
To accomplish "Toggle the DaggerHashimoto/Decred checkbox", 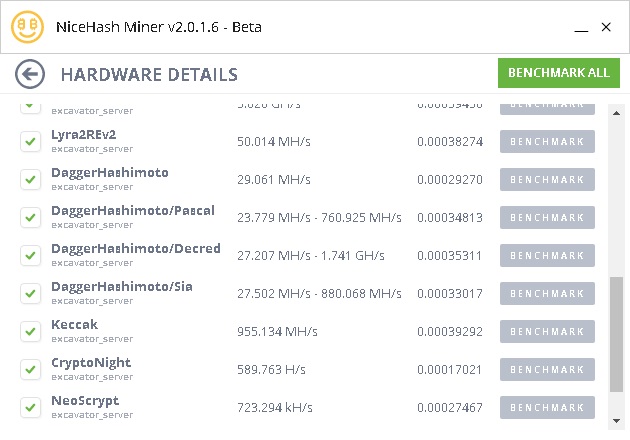I will 31,256.
